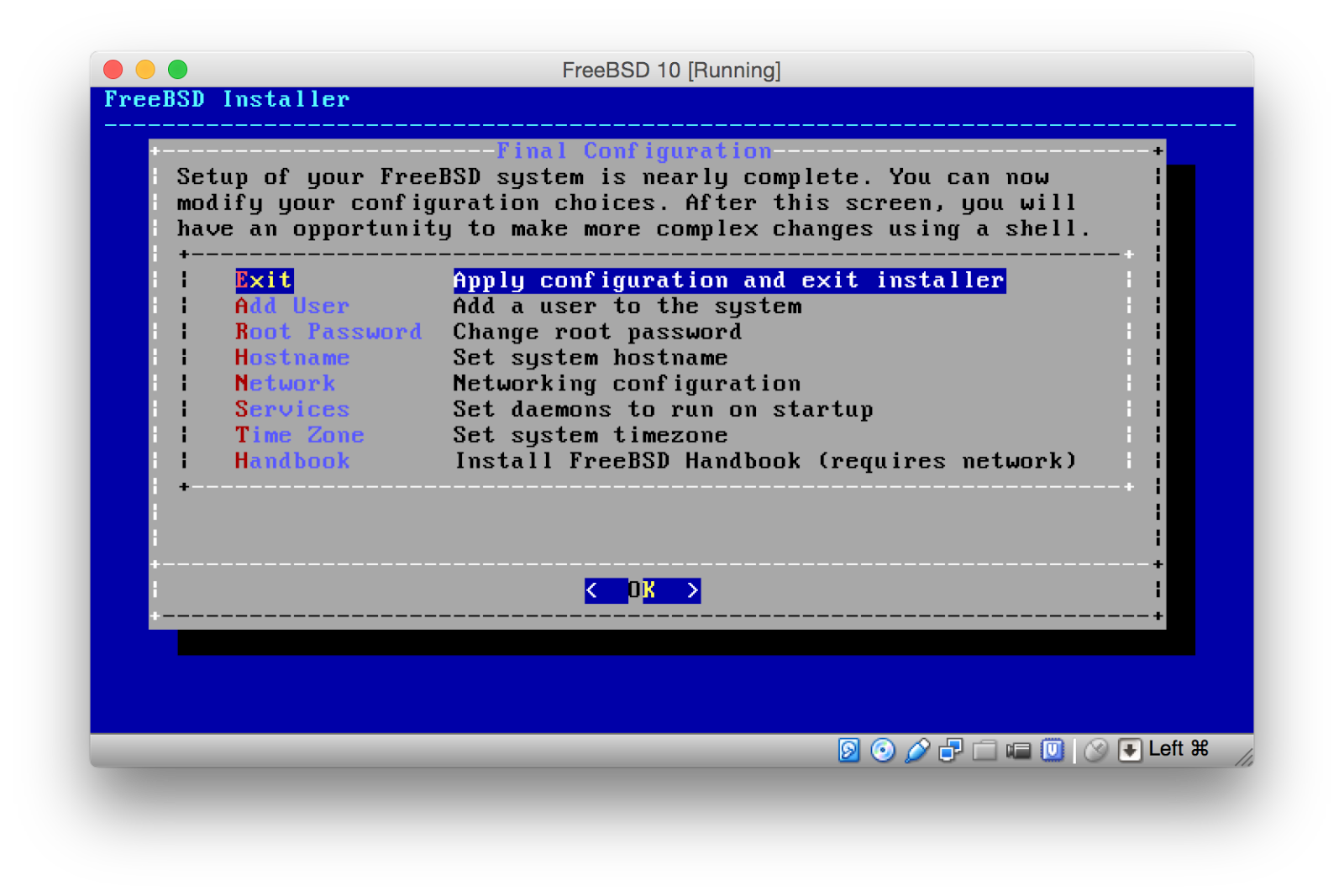The image size is (1344, 896).
Task: Select Handbook to install FreeBSD Handbook
Action: tap(292, 460)
